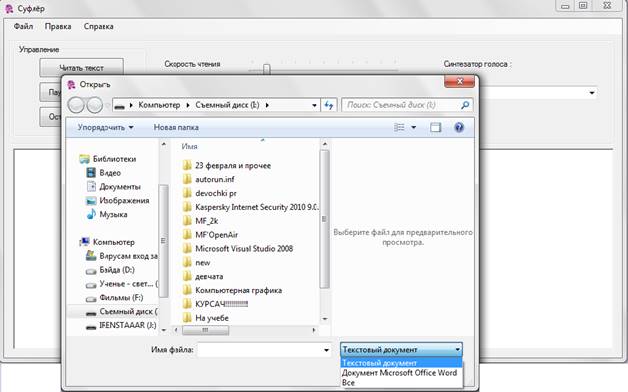This screenshot has height=392, width=628.
Task: Select Ученье - свет drive
Action: pos(122,284)
